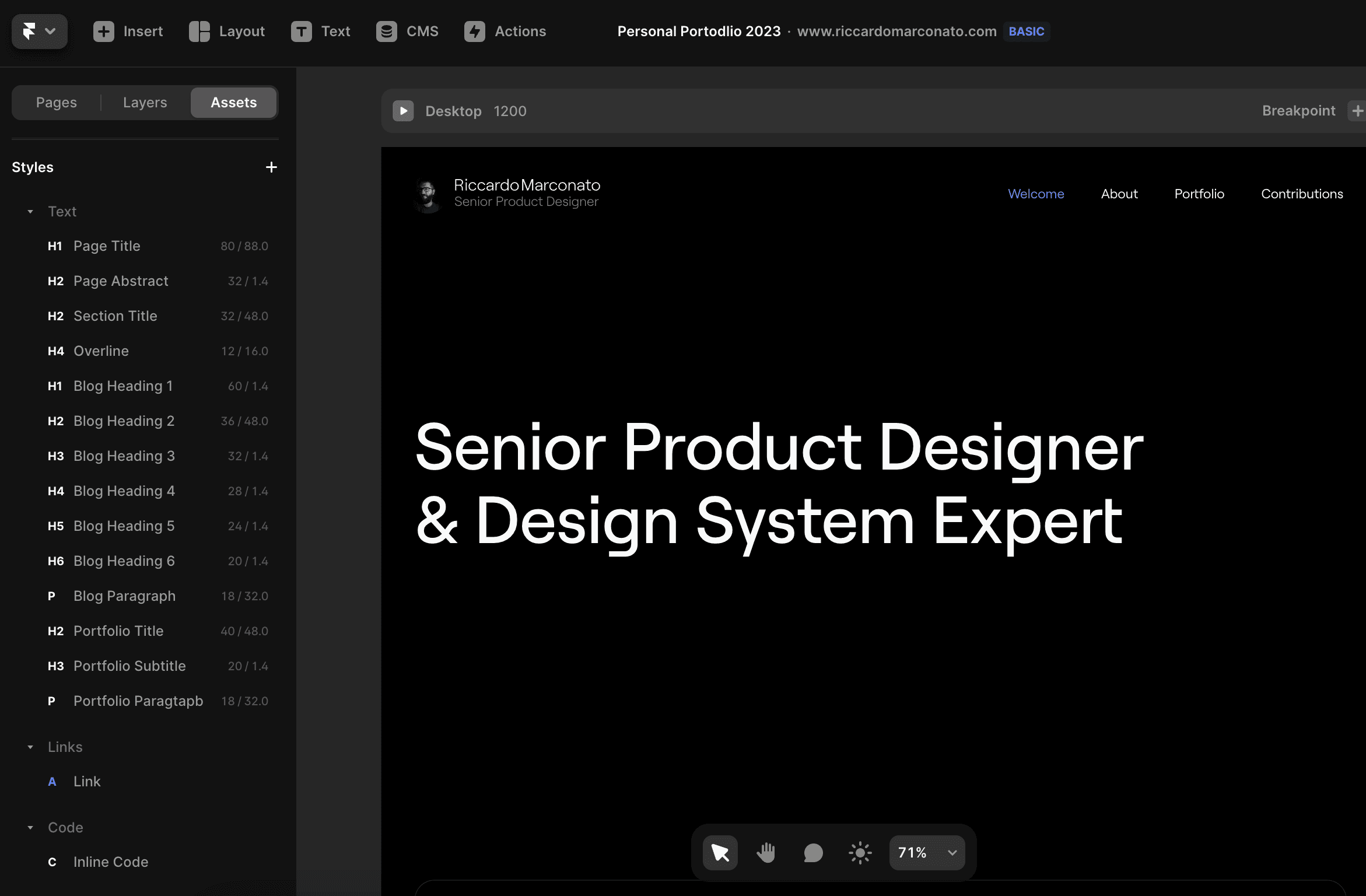This screenshot has height=896, width=1366.
Task: Open the Framer logo main menu
Action: [39, 31]
